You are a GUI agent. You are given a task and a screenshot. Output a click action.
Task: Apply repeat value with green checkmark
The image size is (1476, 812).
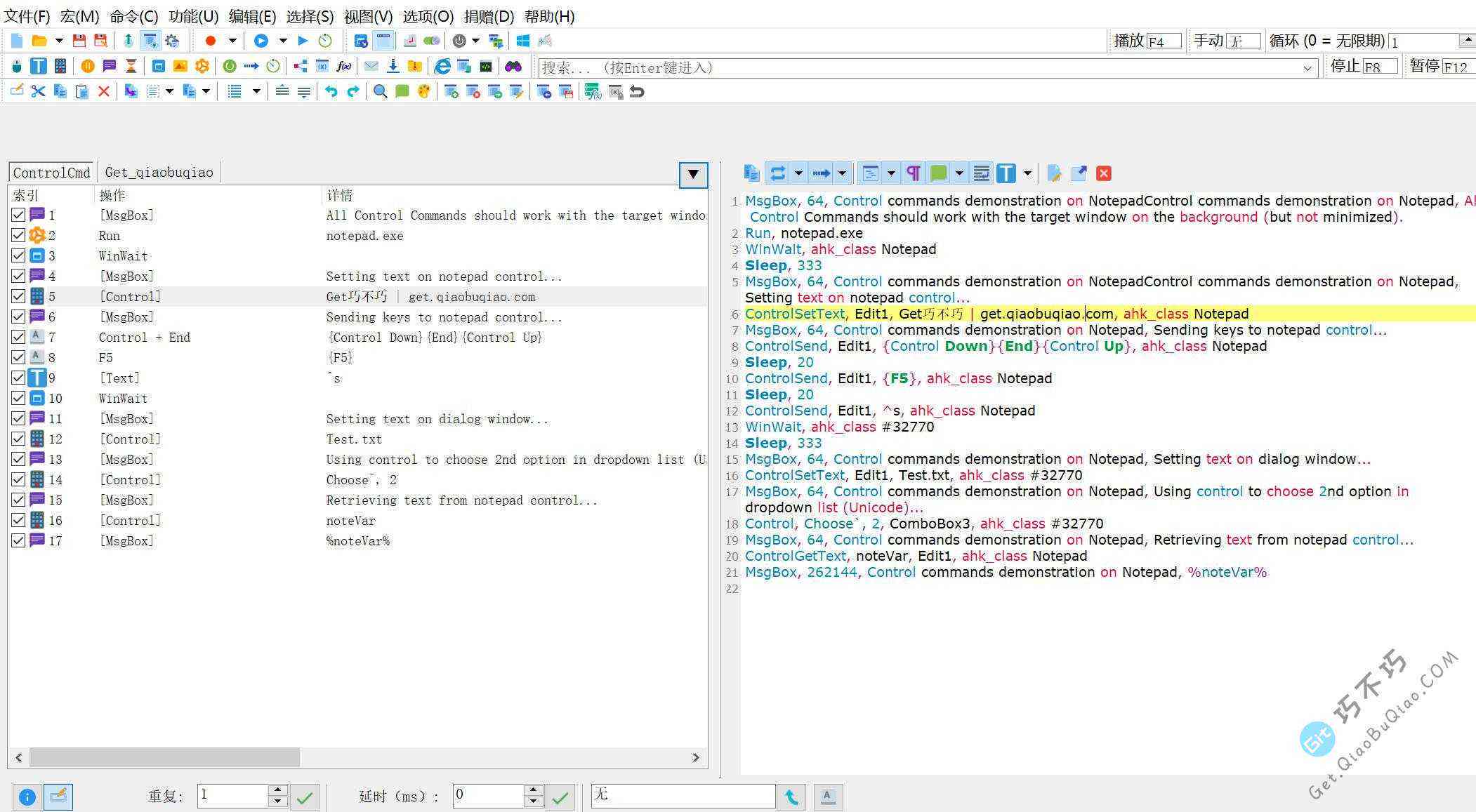[305, 797]
